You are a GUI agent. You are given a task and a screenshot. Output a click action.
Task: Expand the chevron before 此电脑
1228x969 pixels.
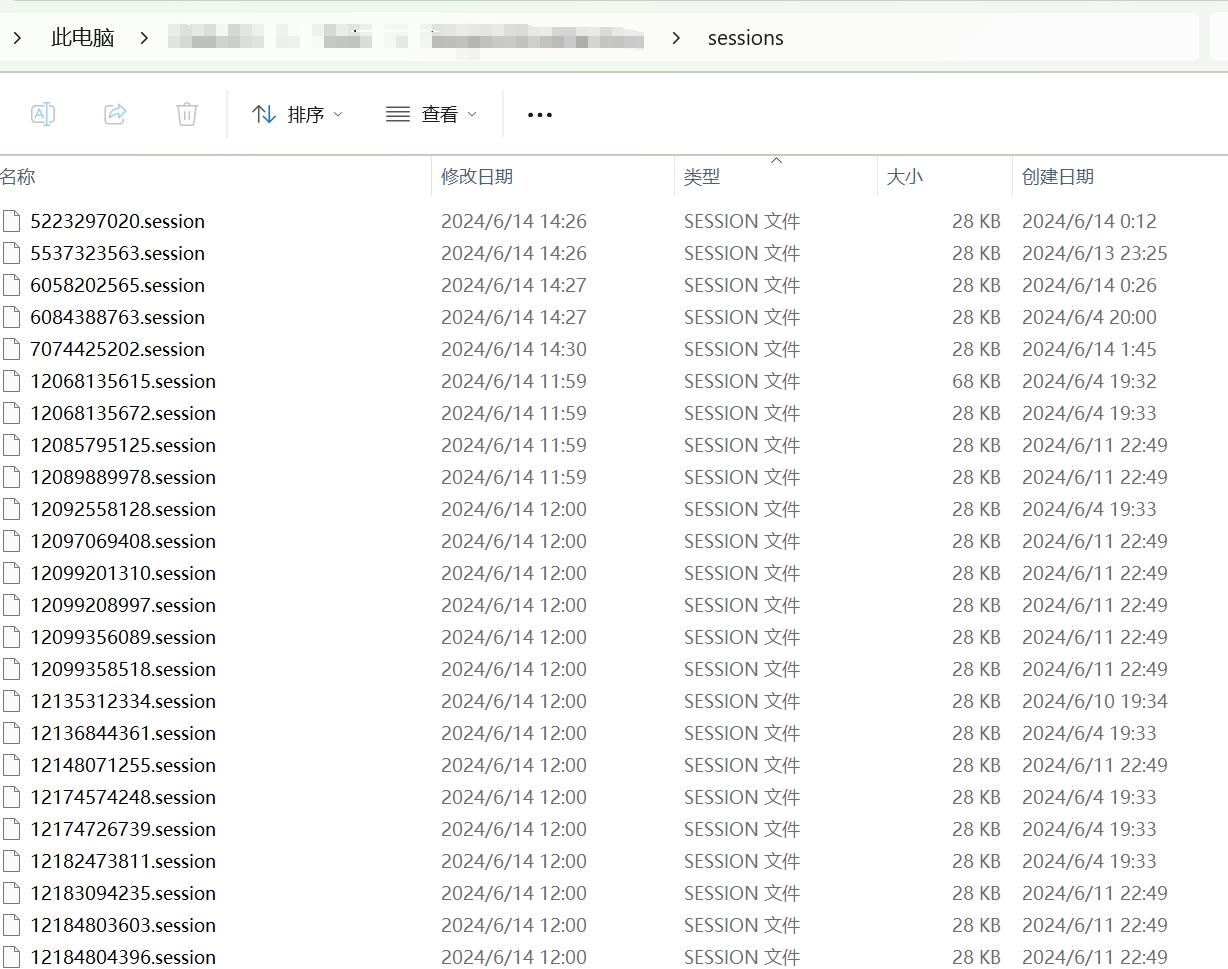coord(17,38)
